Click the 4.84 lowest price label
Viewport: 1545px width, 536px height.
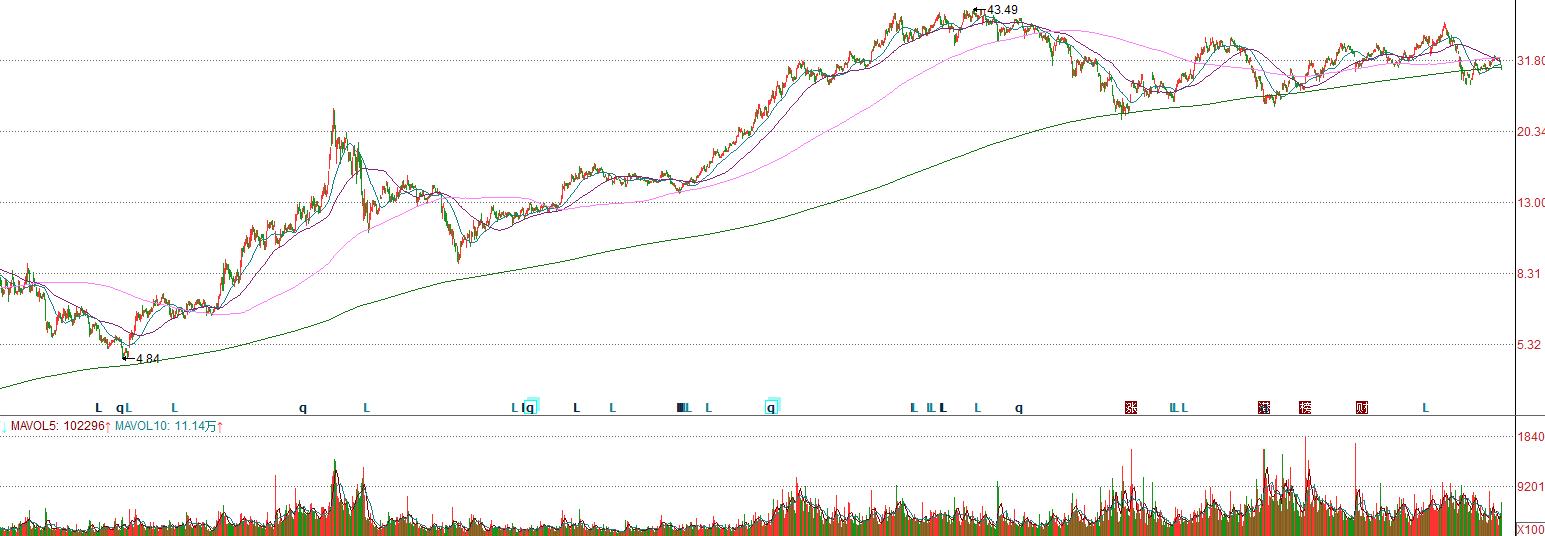tap(147, 359)
